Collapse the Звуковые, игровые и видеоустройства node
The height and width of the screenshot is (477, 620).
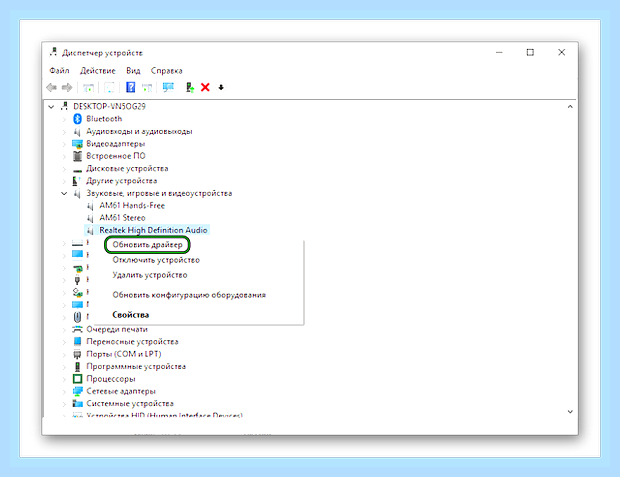point(64,193)
